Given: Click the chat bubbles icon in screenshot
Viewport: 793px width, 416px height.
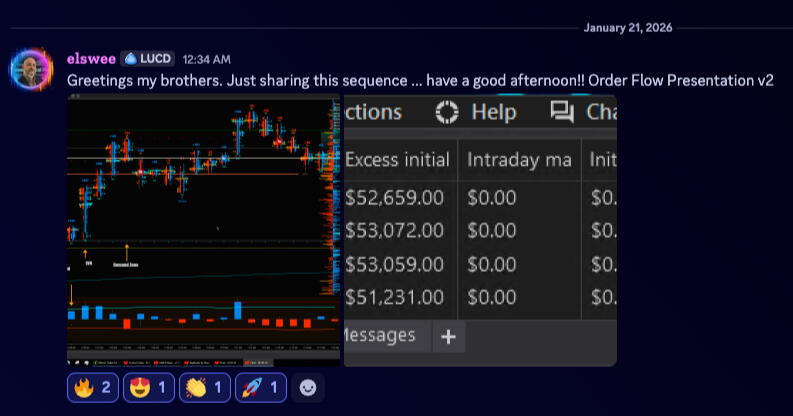Looking at the screenshot, I should coord(561,112).
